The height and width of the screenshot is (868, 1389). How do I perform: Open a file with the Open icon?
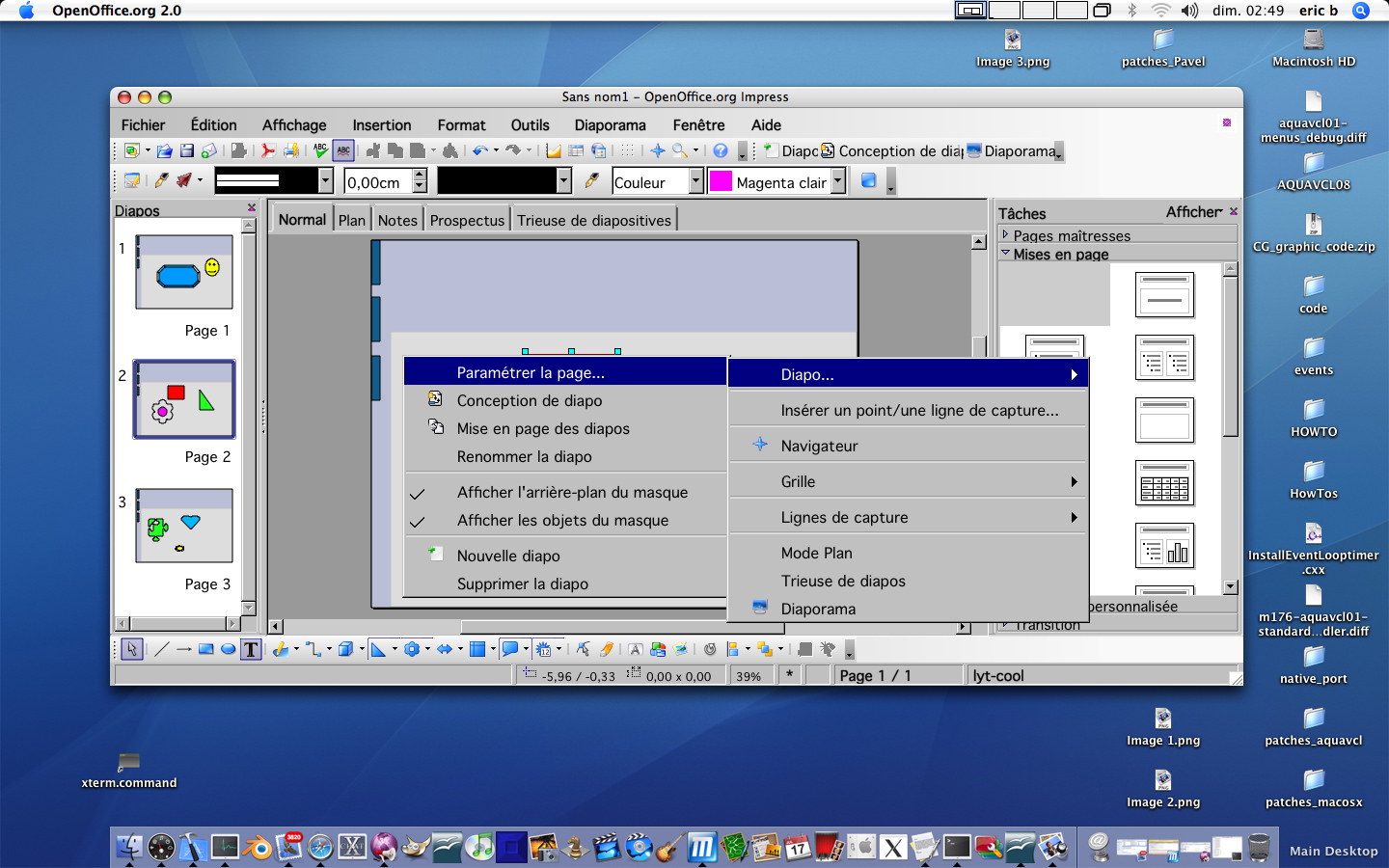click(x=165, y=151)
